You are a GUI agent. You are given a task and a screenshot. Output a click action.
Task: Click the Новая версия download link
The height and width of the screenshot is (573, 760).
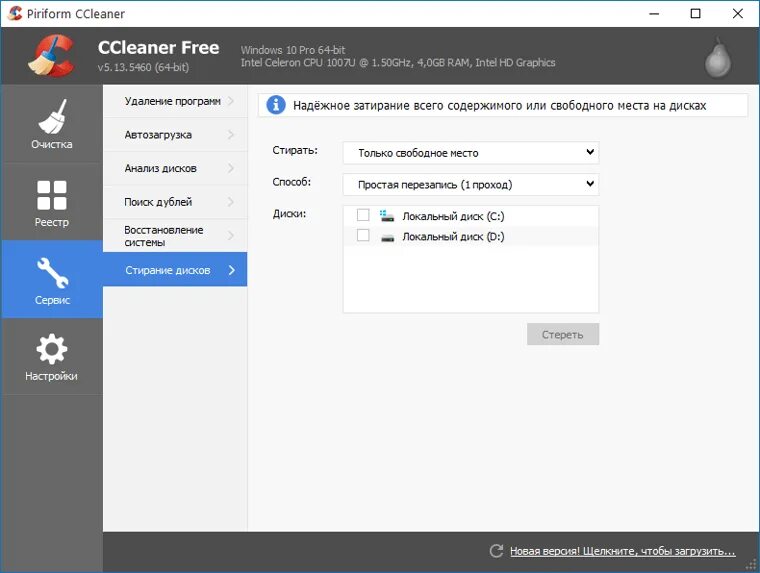(x=622, y=551)
